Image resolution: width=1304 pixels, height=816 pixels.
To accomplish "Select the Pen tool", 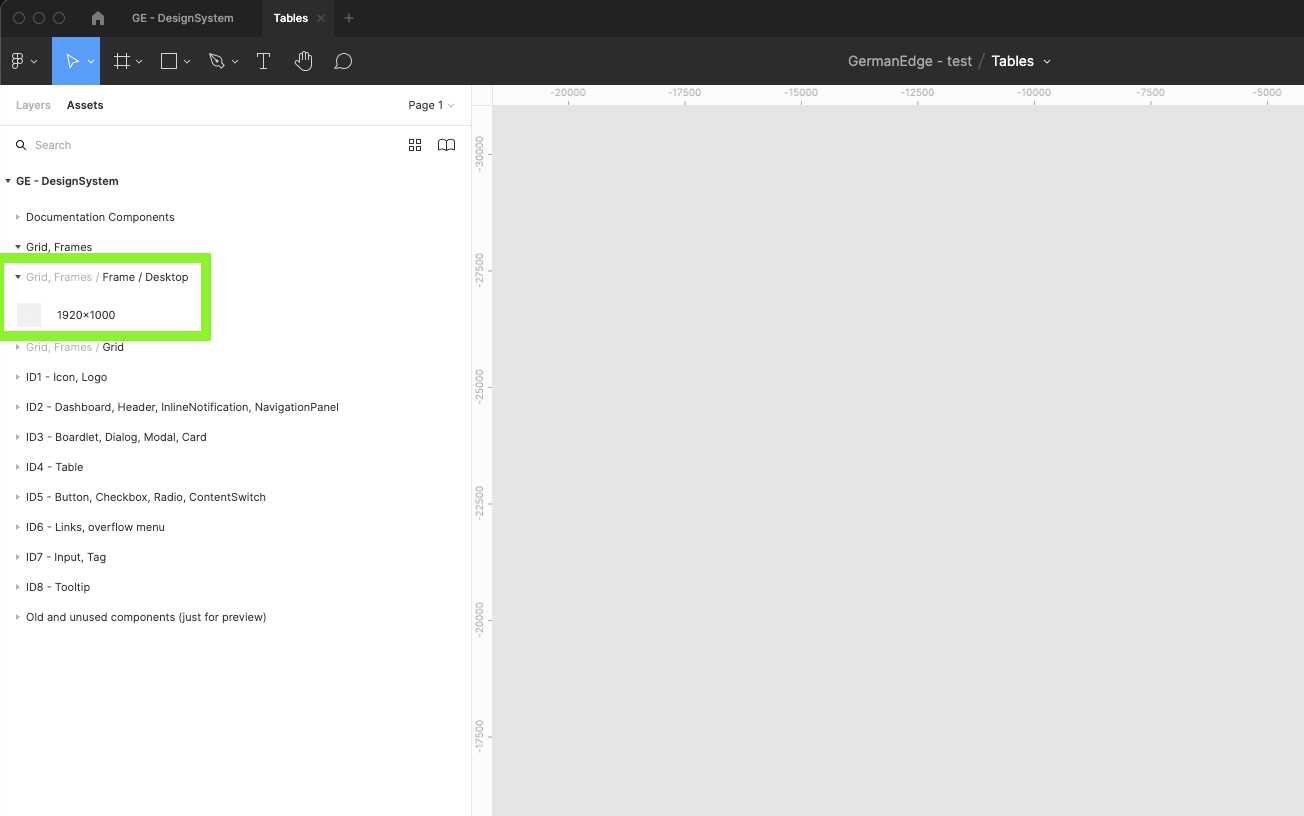I will point(217,61).
